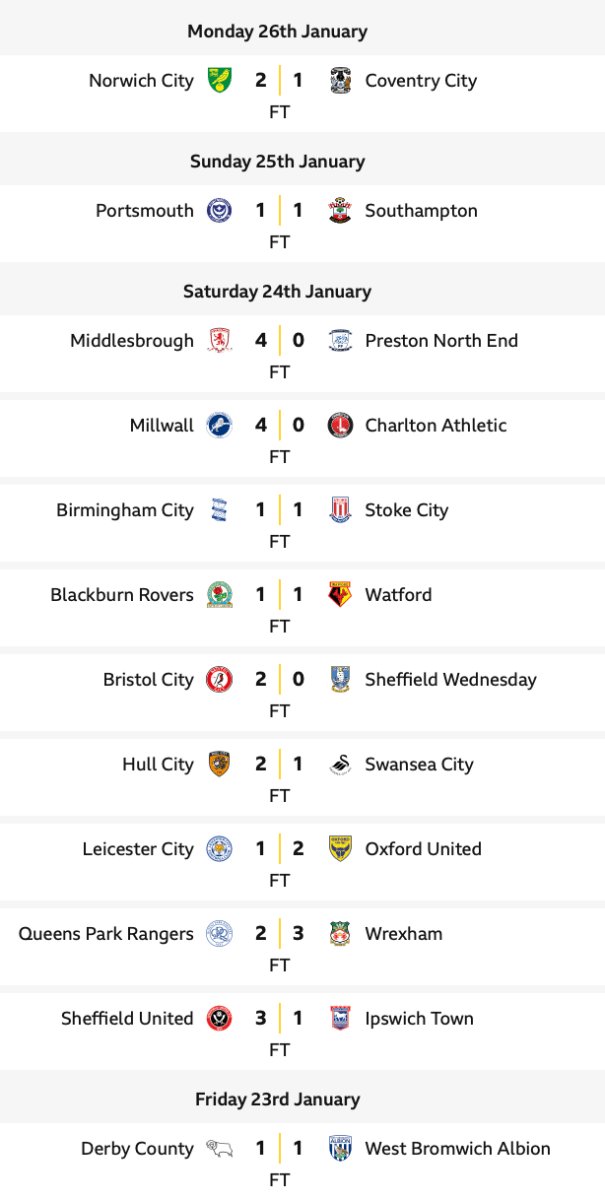Viewport: 605px width, 1200px height.
Task: Click the Norwich City club crest
Action: (x=219, y=81)
